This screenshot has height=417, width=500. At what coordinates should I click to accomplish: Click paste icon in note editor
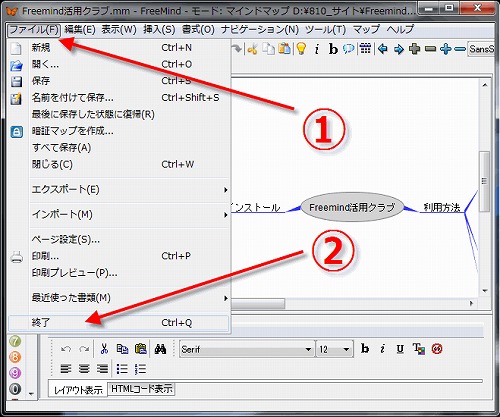click(141, 349)
